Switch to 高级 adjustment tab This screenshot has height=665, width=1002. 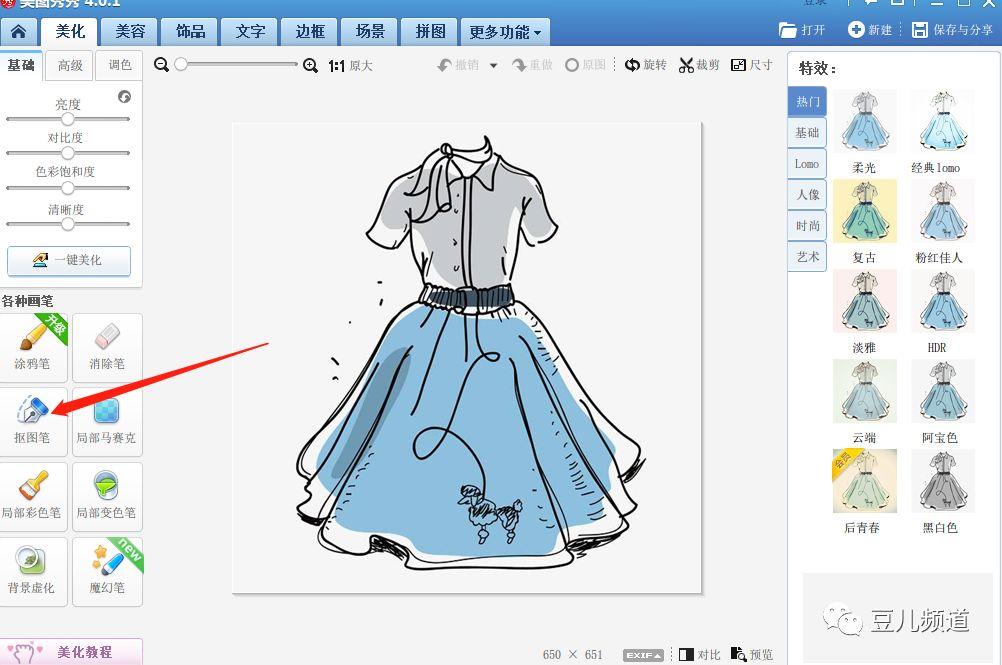click(x=70, y=65)
